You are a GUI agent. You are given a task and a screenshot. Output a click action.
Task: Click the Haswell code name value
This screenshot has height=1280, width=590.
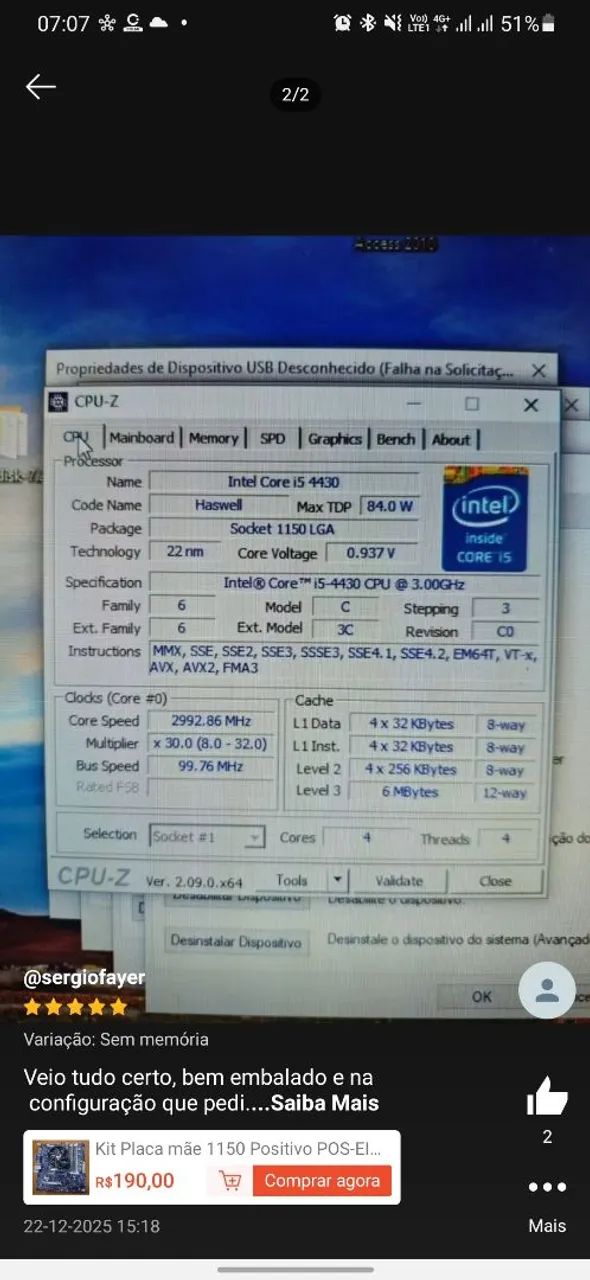[x=218, y=505]
